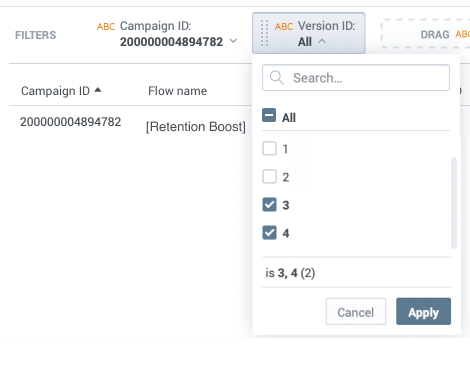Uncheck the checkbox for version 4
Image resolution: width=470 pixels, height=366 pixels.
coord(269,233)
